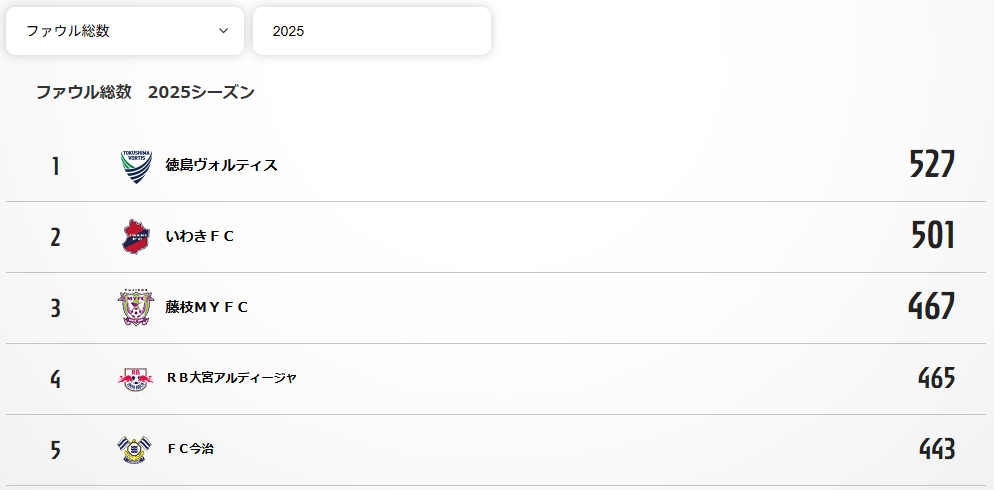Click the 467 fouls value for Fujieda

click(931, 307)
